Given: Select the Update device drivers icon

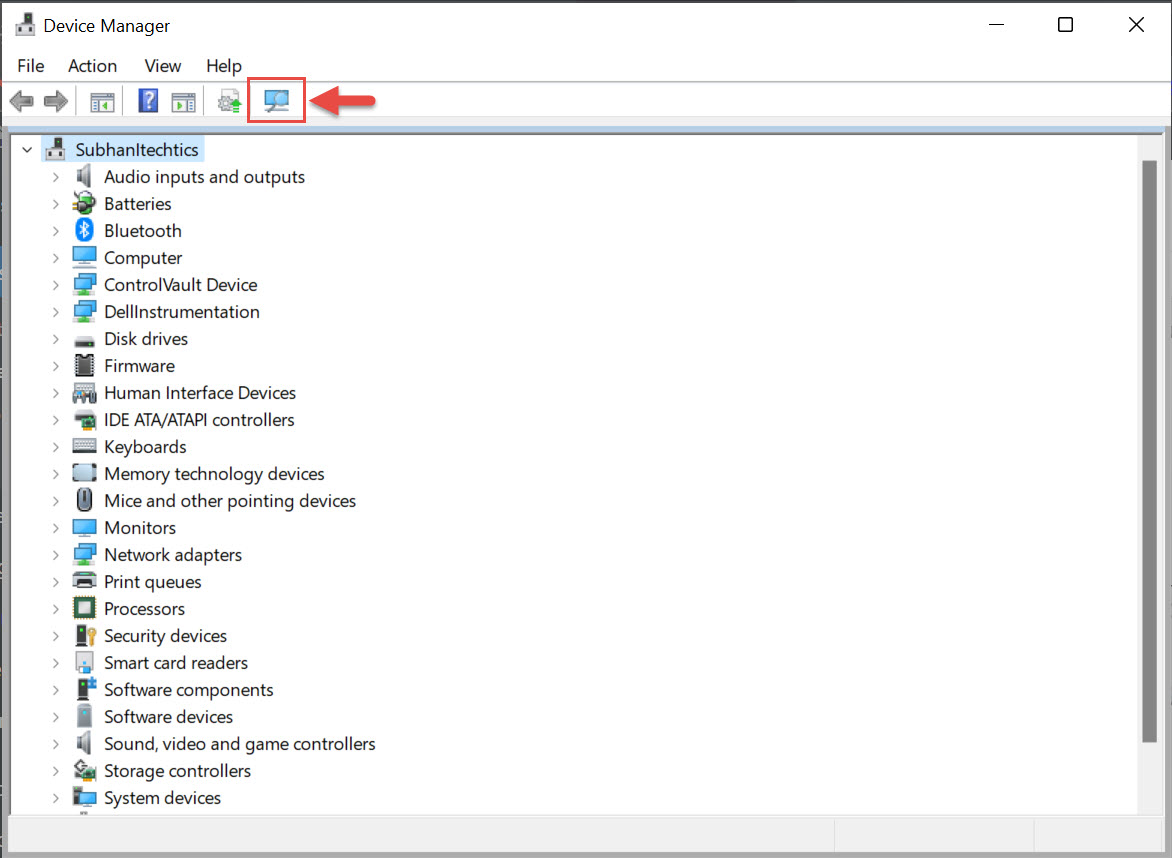Looking at the screenshot, I should (227, 100).
